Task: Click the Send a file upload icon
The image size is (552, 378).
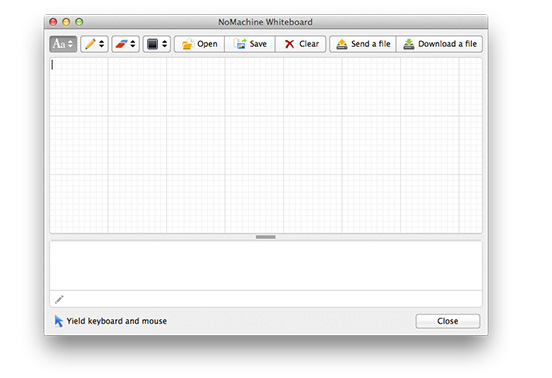Action: click(341, 44)
